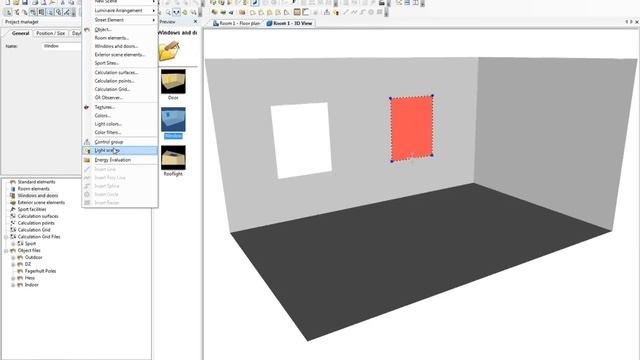Choose Exterior scene elements... menu entry

(120, 55)
